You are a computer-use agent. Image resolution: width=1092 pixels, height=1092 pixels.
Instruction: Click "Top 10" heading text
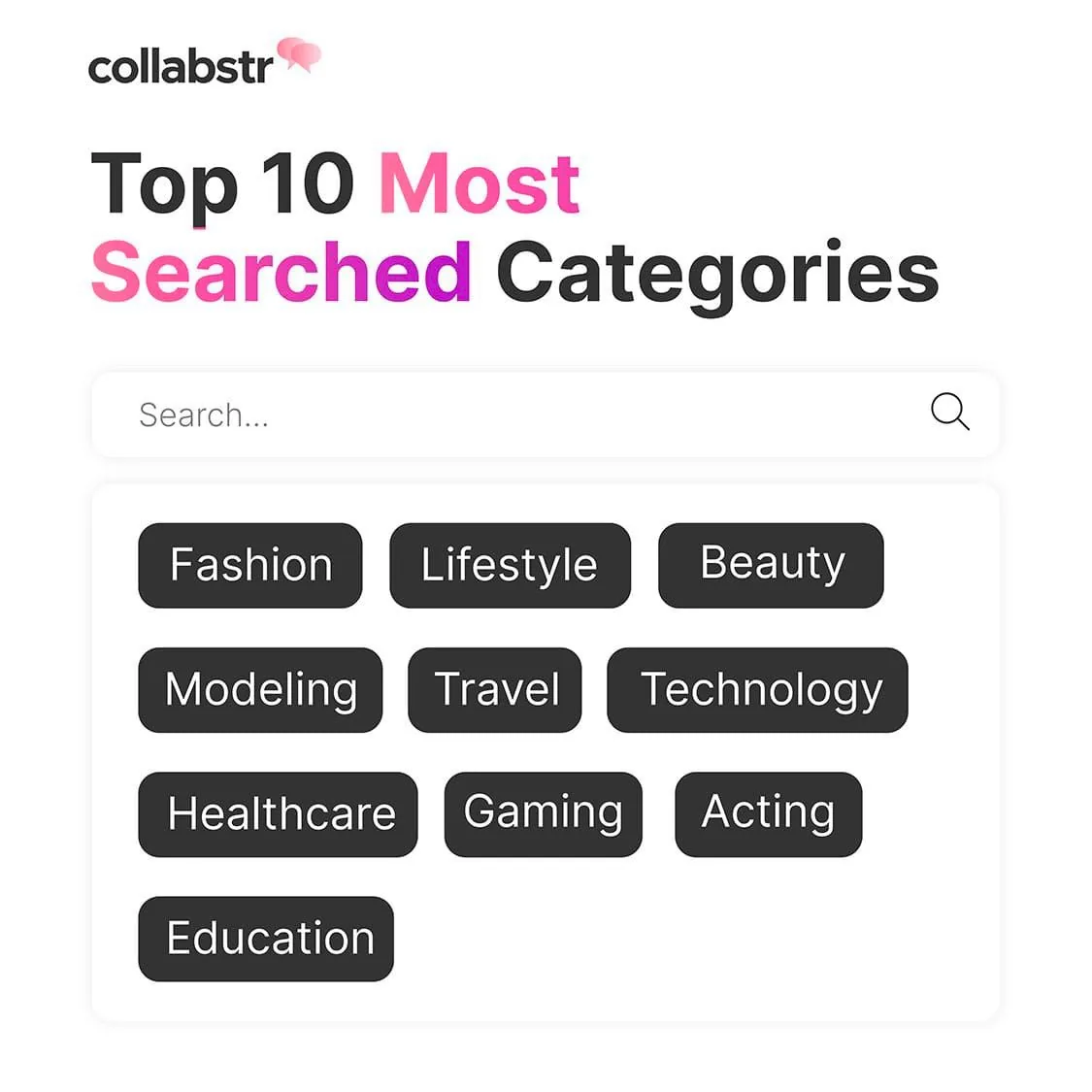pyautogui.click(x=222, y=186)
